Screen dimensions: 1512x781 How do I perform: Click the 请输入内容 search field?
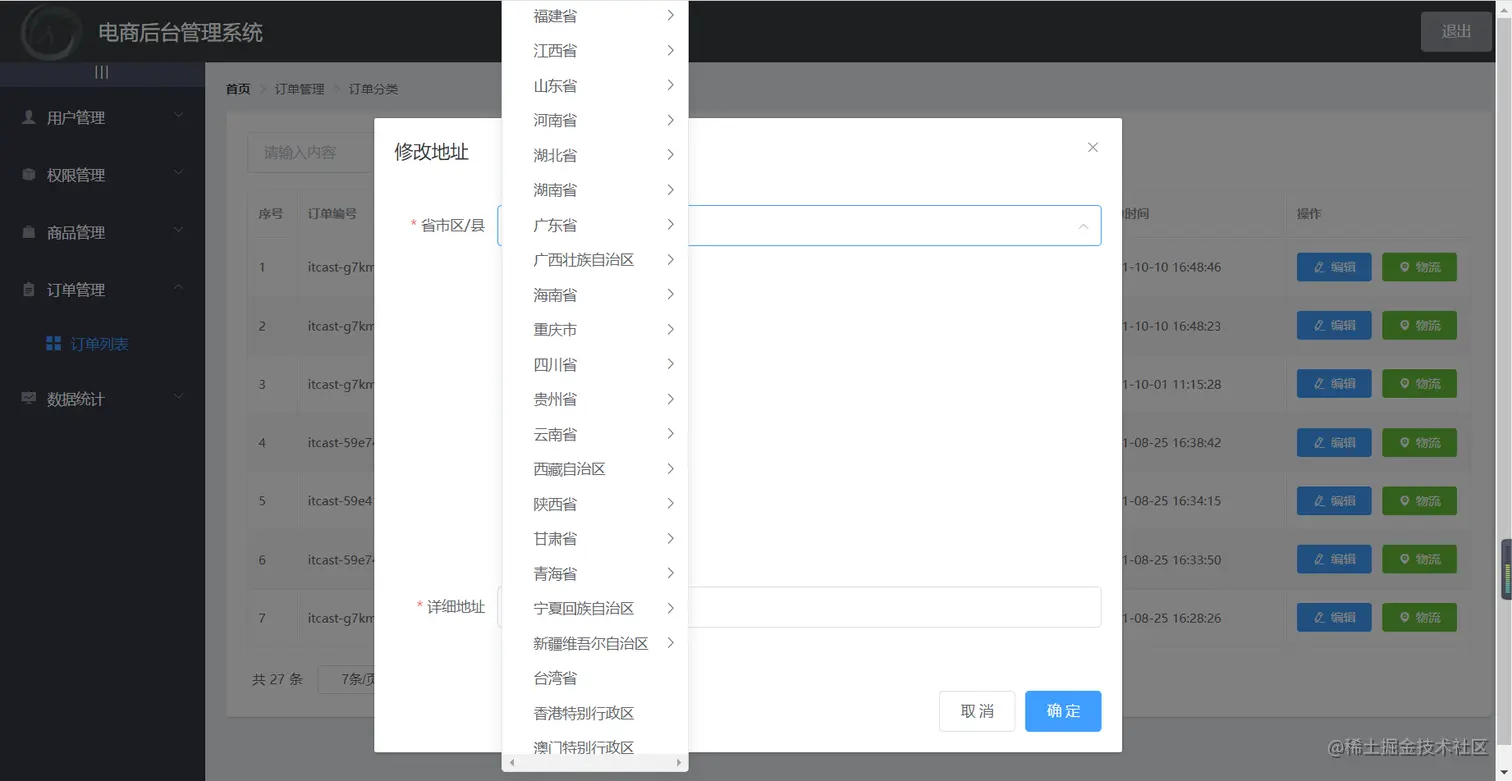[x=311, y=152]
